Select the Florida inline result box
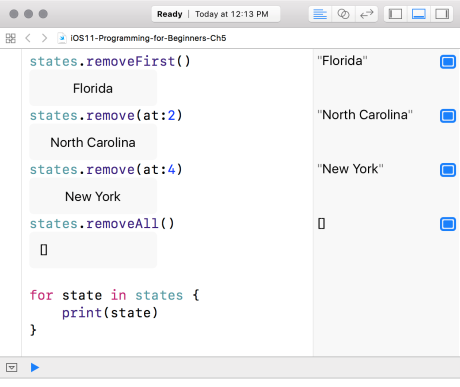This screenshot has width=460, height=387. (x=93, y=88)
